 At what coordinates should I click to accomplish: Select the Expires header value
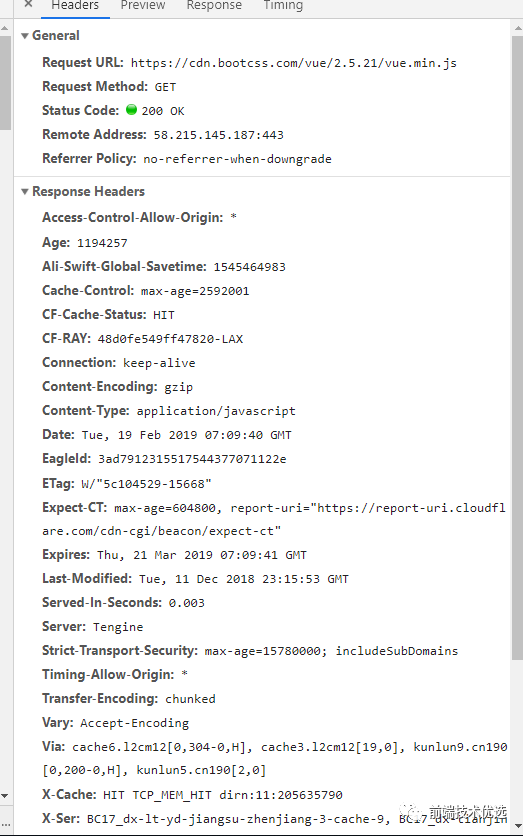tap(202, 555)
